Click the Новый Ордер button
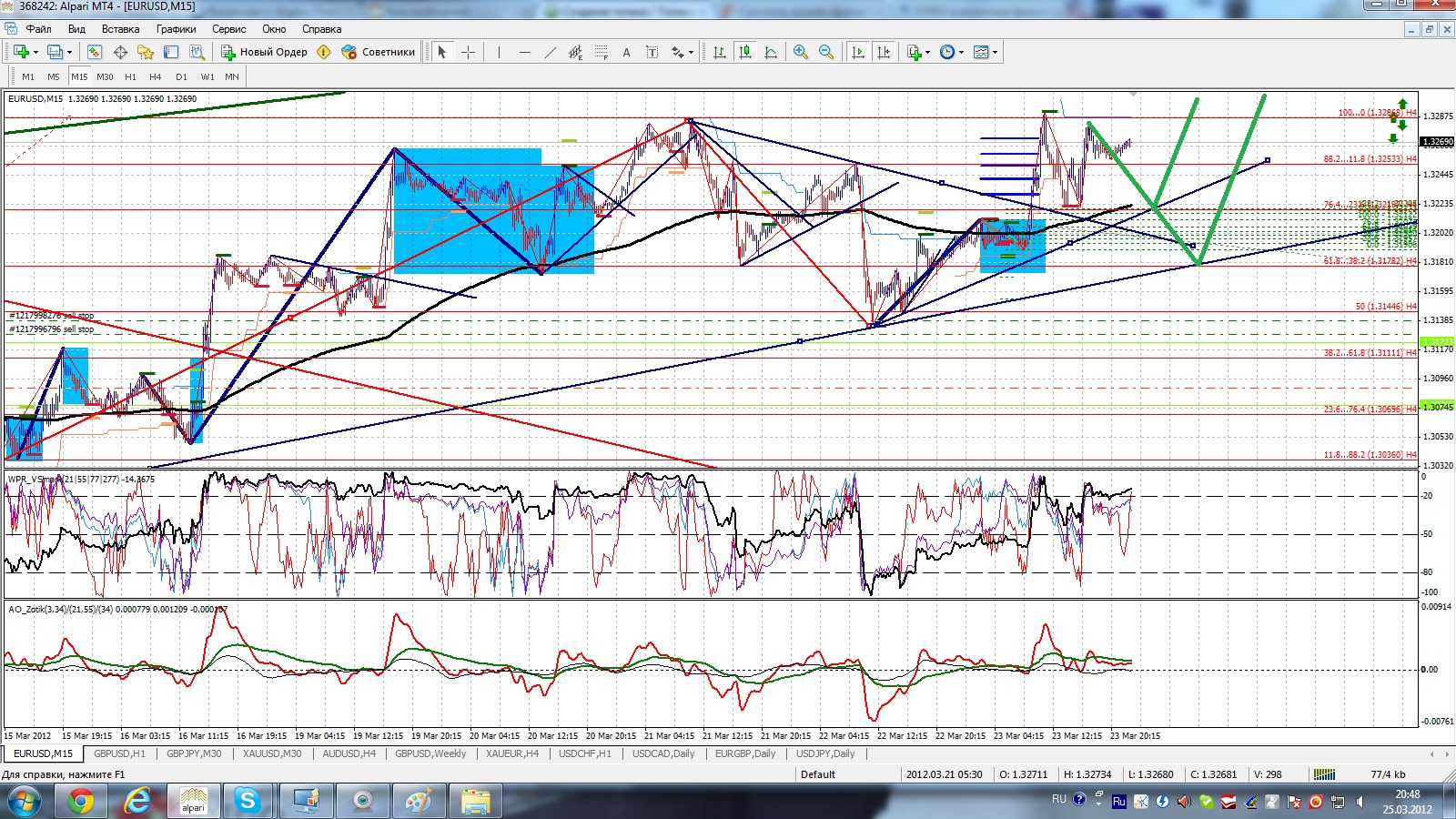The width and height of the screenshot is (1456, 819). [265, 53]
